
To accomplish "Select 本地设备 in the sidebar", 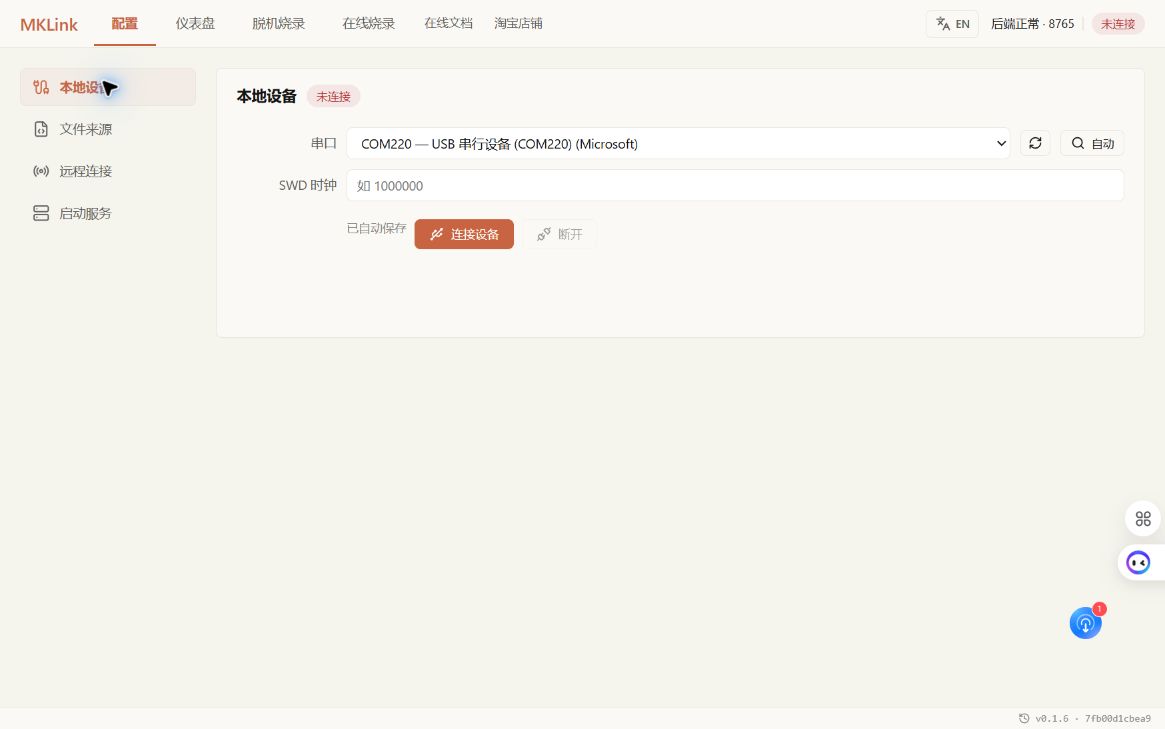I will [108, 87].
